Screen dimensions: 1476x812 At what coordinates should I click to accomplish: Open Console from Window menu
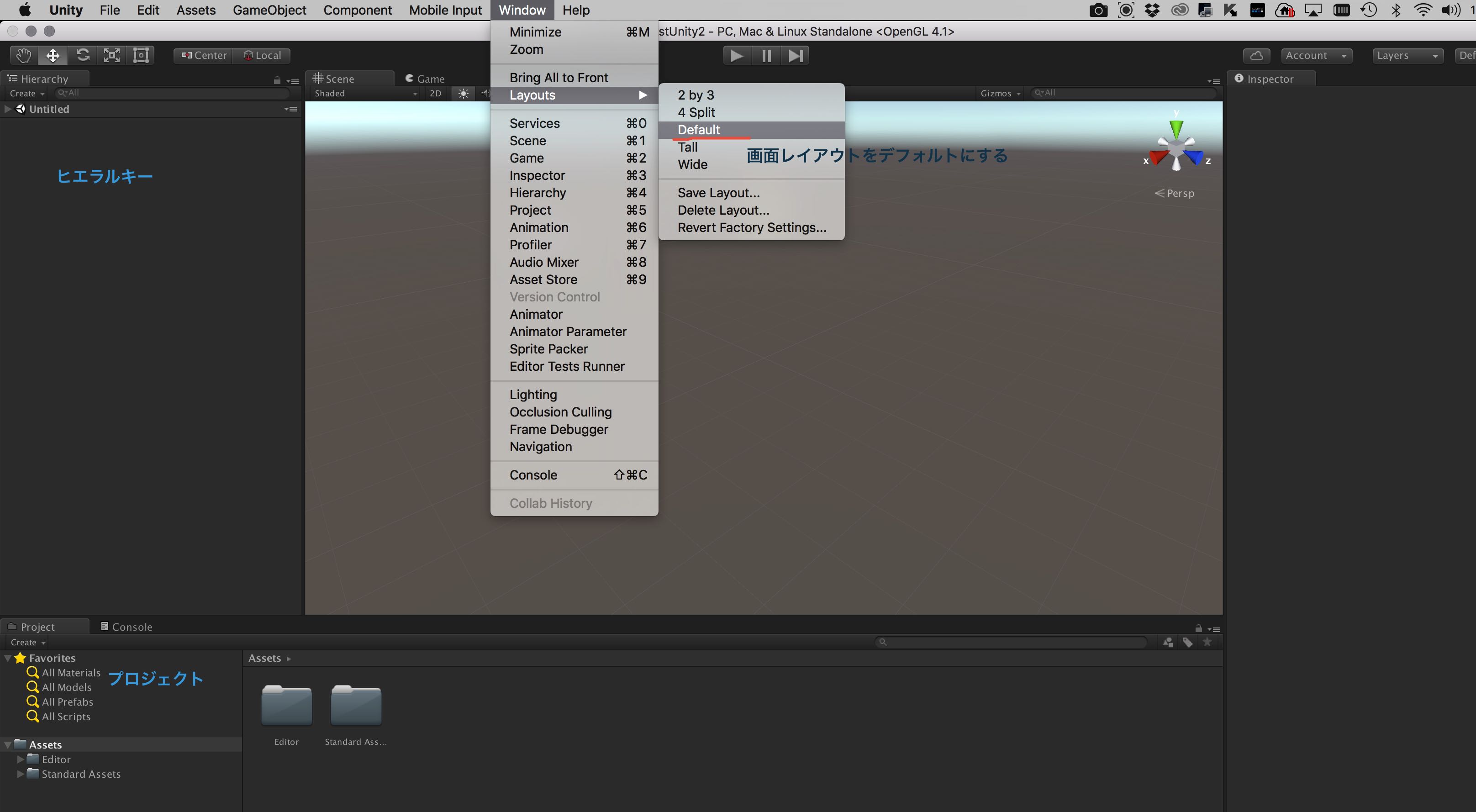coord(574,475)
